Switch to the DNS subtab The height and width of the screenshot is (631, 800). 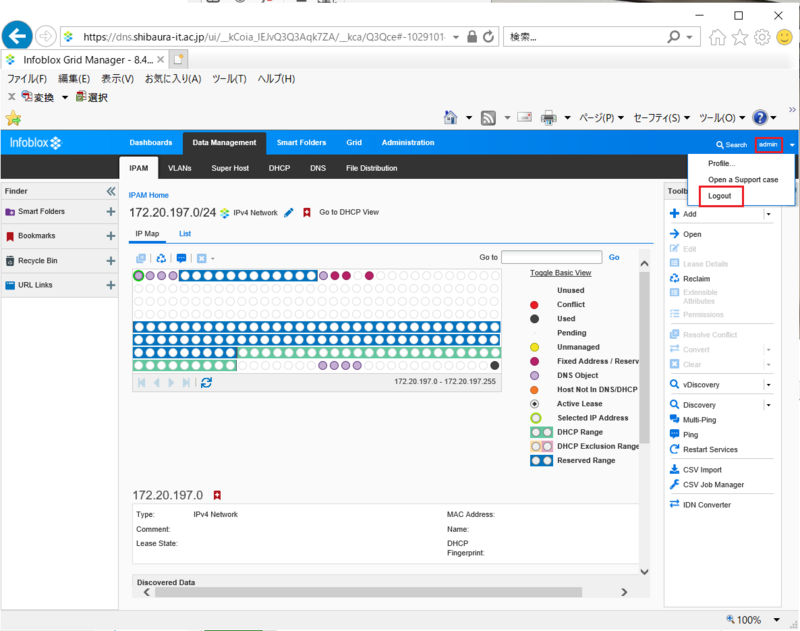coord(318,168)
